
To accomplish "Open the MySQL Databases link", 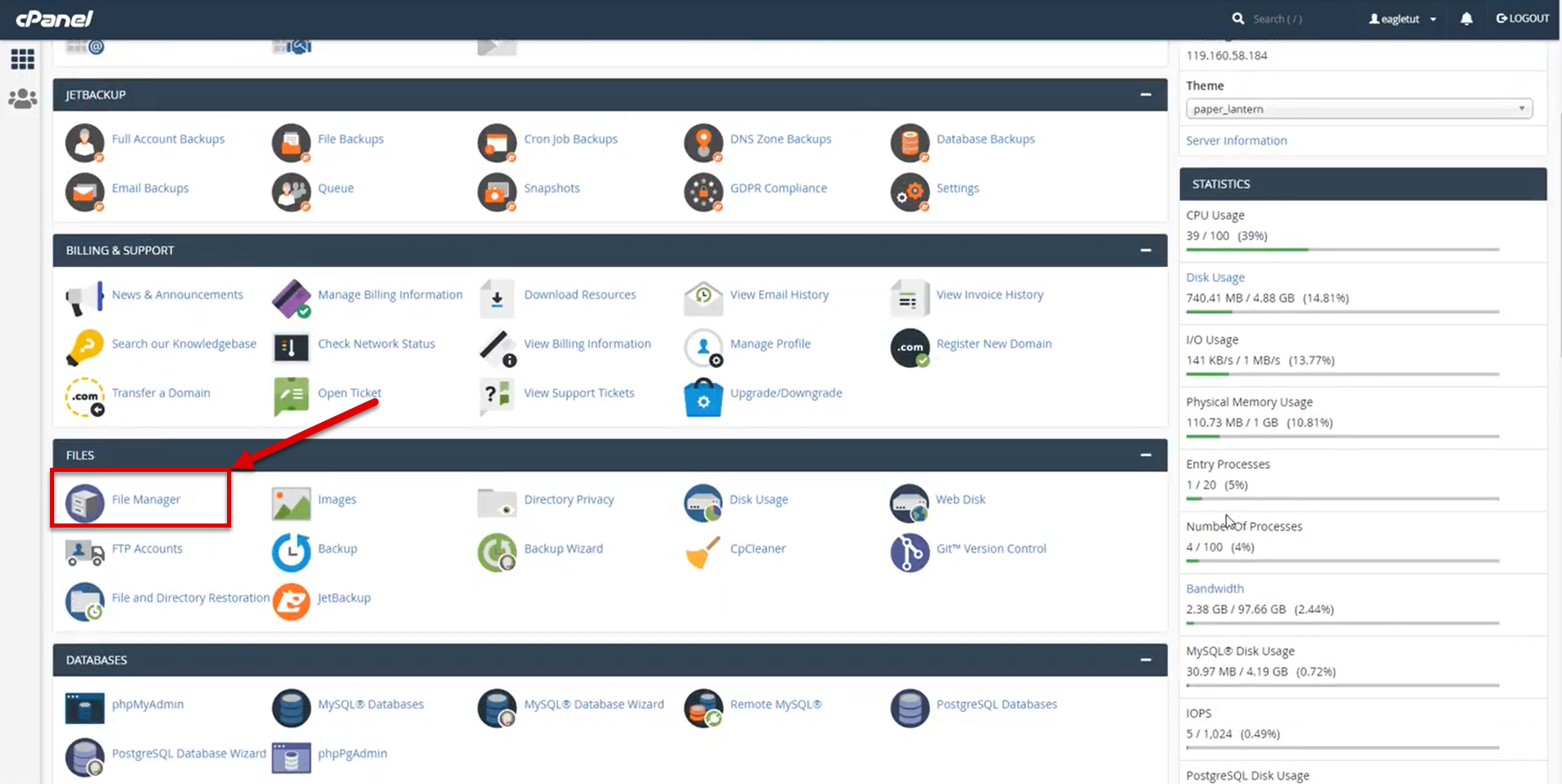I will [x=370, y=705].
